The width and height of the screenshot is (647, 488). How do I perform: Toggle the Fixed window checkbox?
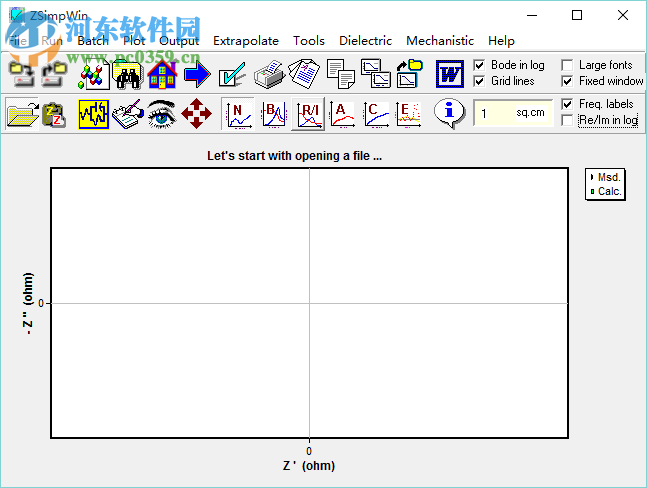[567, 81]
